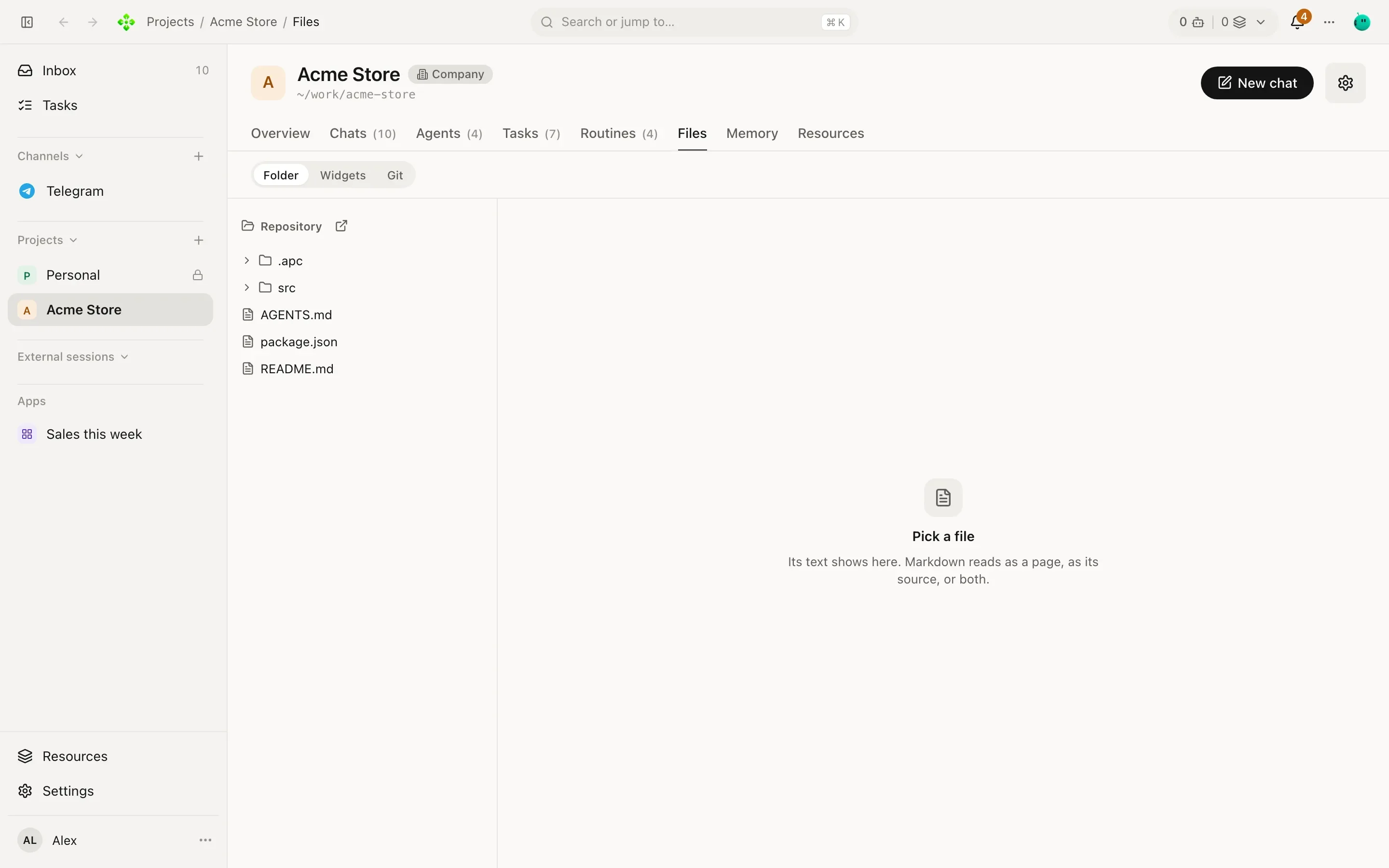1389x868 pixels.
Task: Open the Personal project
Action: (110, 275)
